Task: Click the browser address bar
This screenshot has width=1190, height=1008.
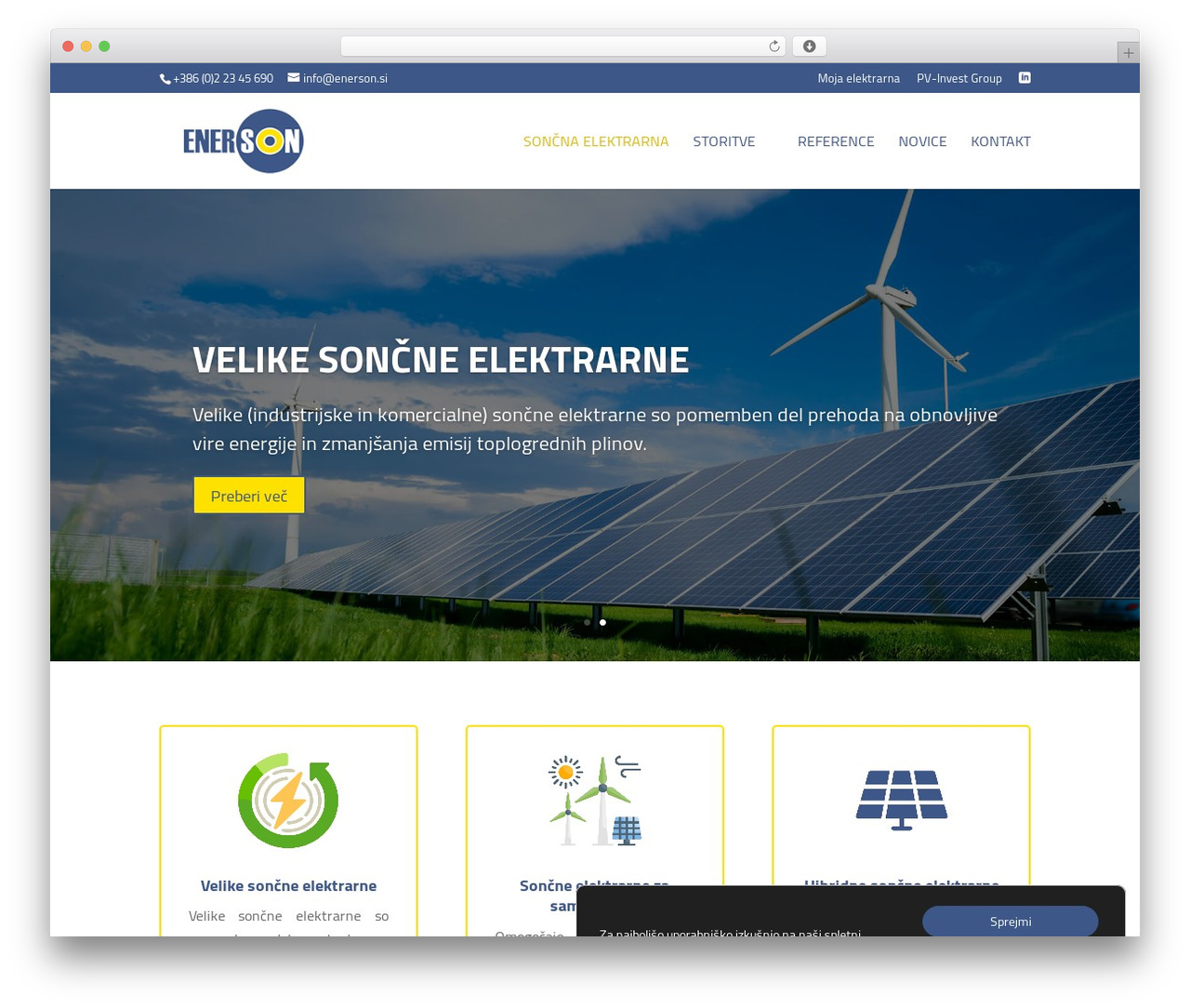Action: pyautogui.click(x=562, y=46)
